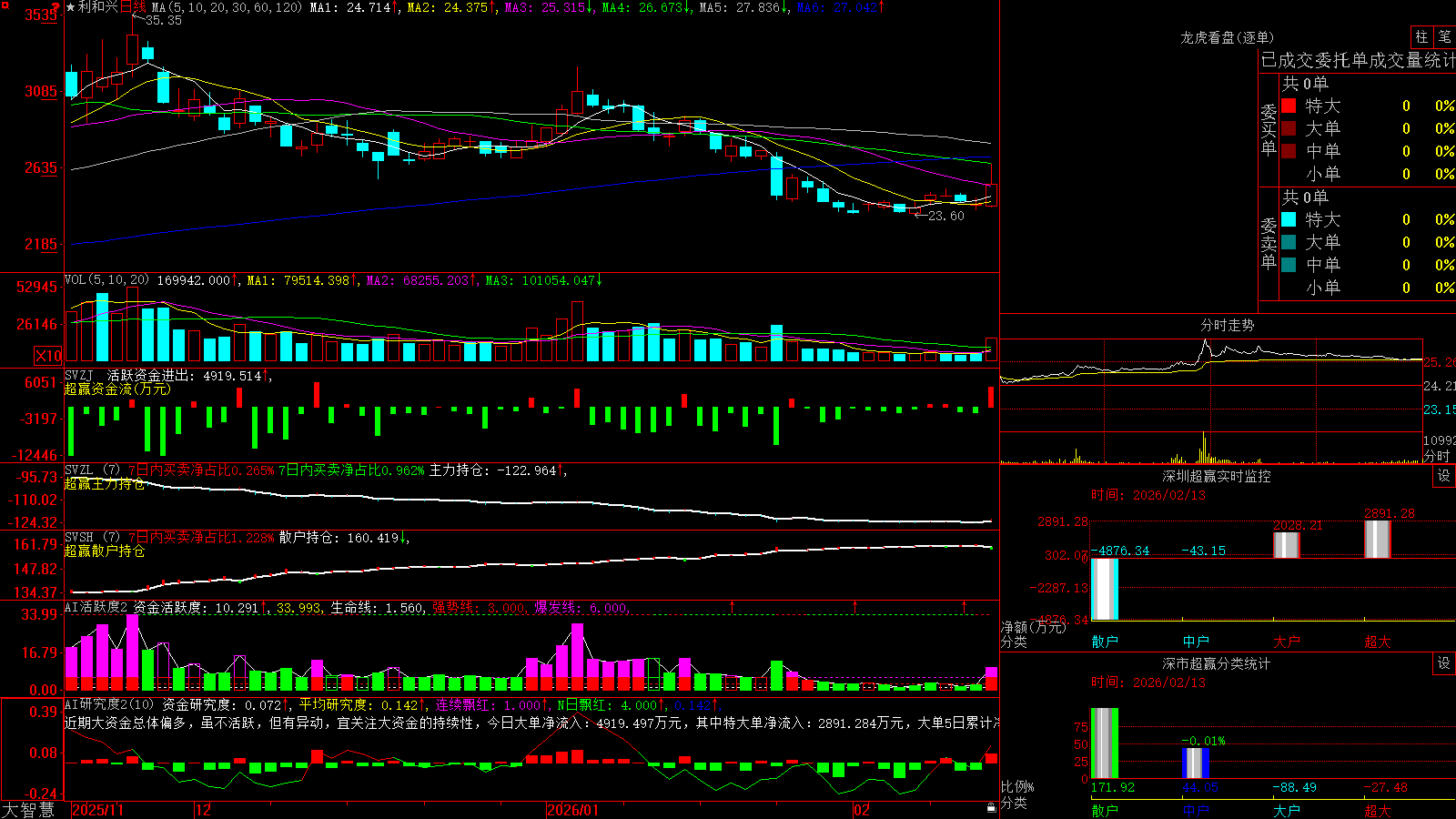Click the -4876.34 value in 实时监控
The width and height of the screenshot is (1456, 819).
click(1120, 551)
